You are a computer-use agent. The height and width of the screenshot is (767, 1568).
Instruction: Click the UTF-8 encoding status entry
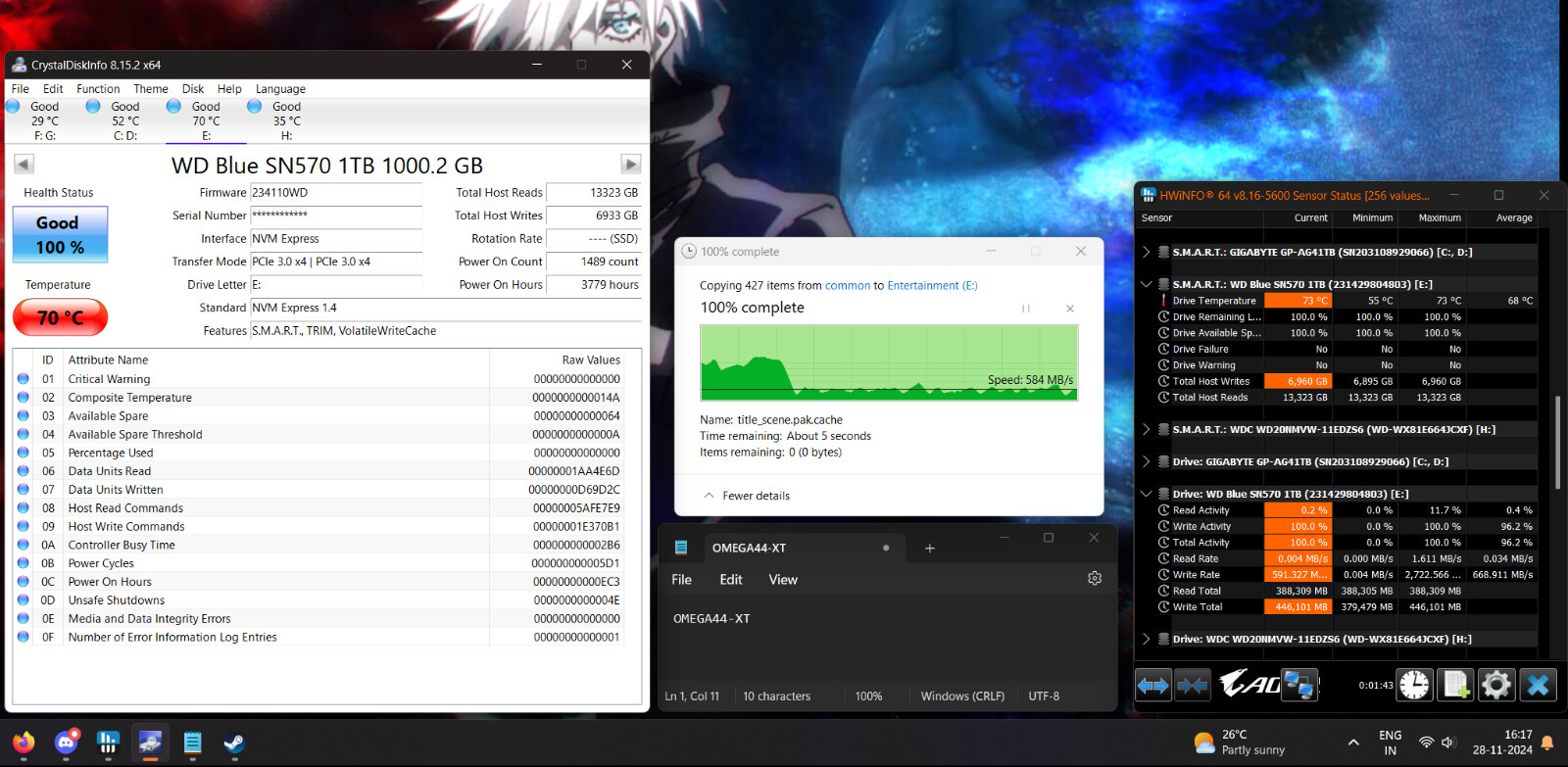point(1044,696)
